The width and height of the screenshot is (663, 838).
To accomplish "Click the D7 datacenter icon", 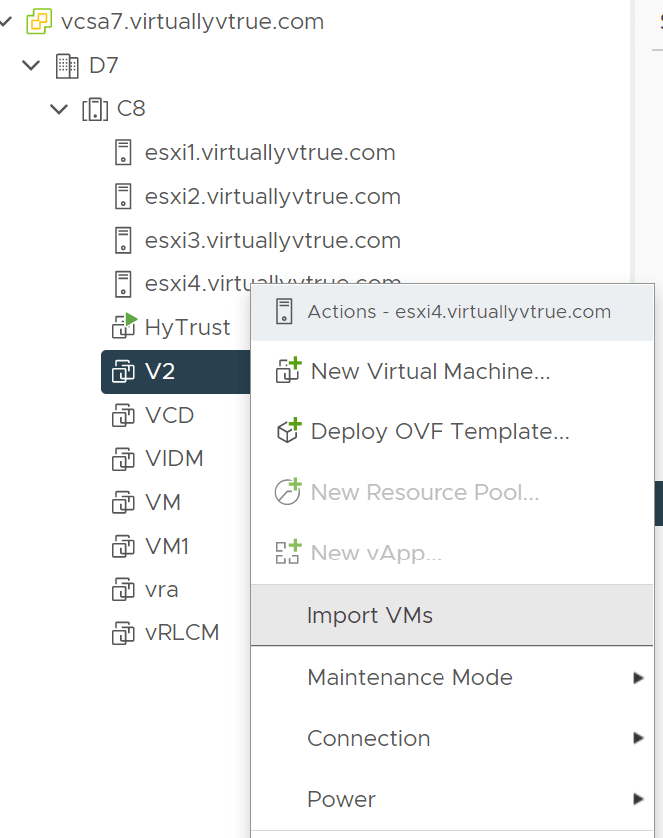I will [67, 66].
